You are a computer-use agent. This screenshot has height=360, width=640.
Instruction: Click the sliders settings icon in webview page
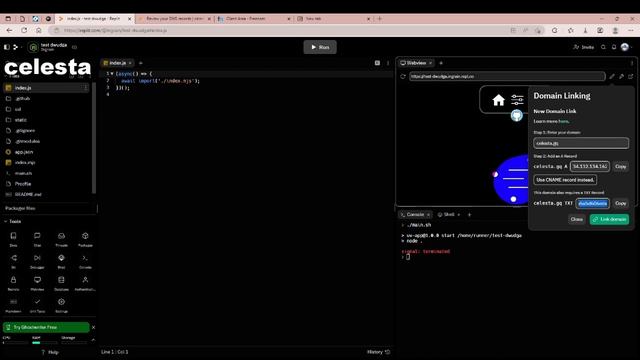pos(517,100)
